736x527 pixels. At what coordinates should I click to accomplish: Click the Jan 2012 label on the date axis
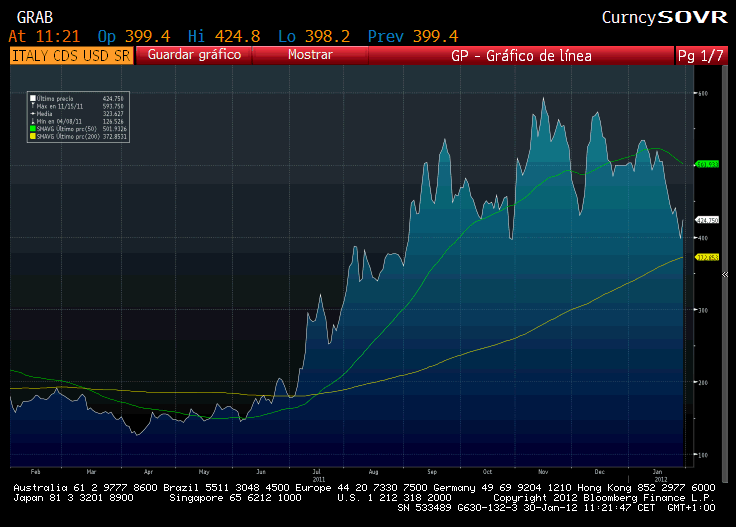click(659, 475)
